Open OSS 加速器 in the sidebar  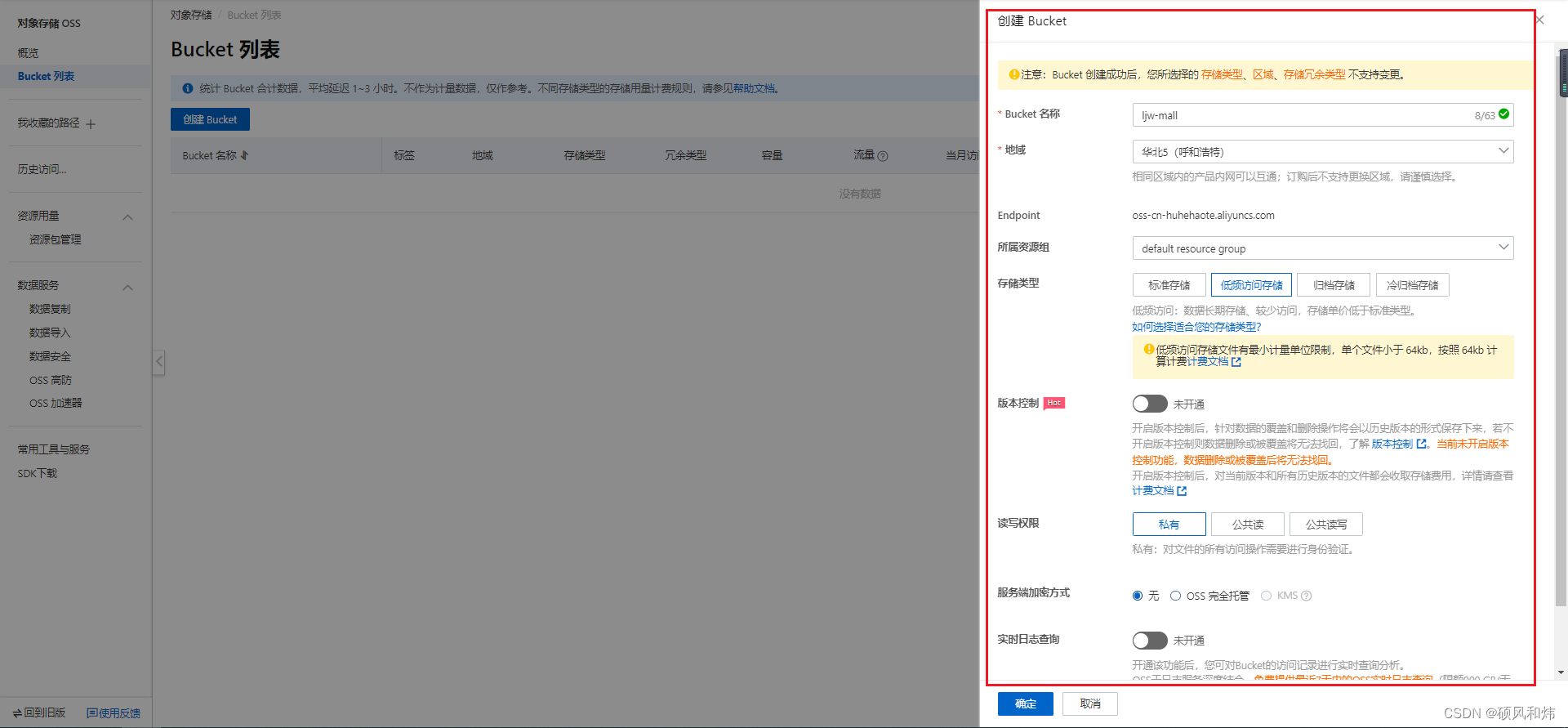point(56,403)
